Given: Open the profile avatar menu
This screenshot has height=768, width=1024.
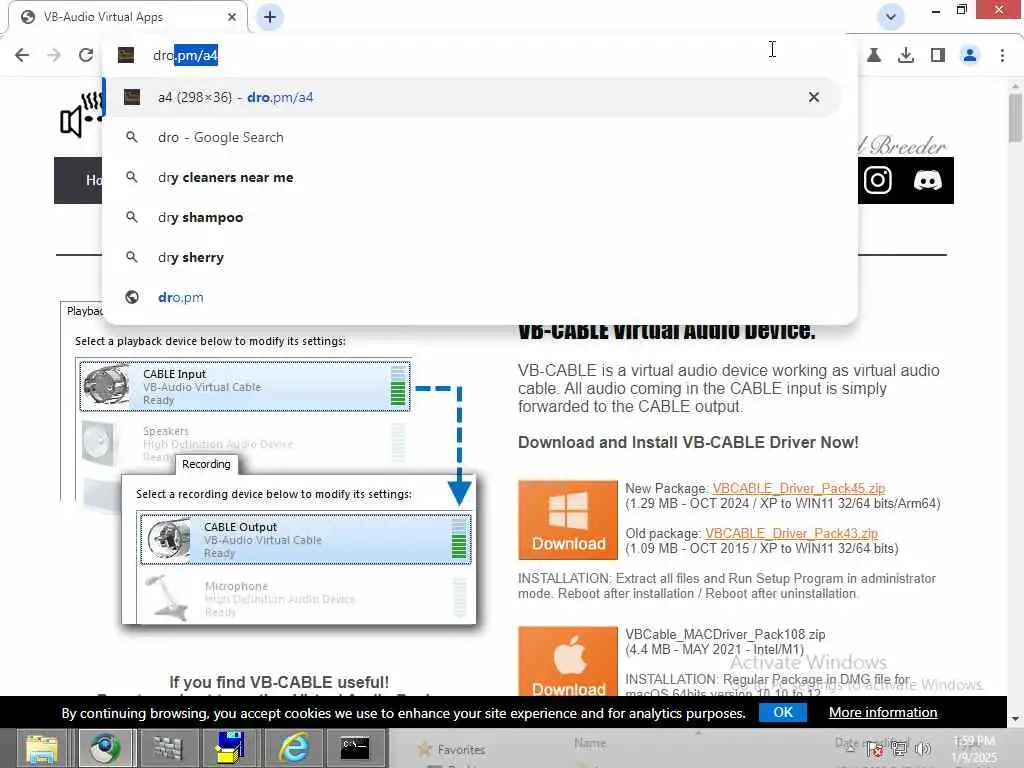Looking at the screenshot, I should click(970, 55).
